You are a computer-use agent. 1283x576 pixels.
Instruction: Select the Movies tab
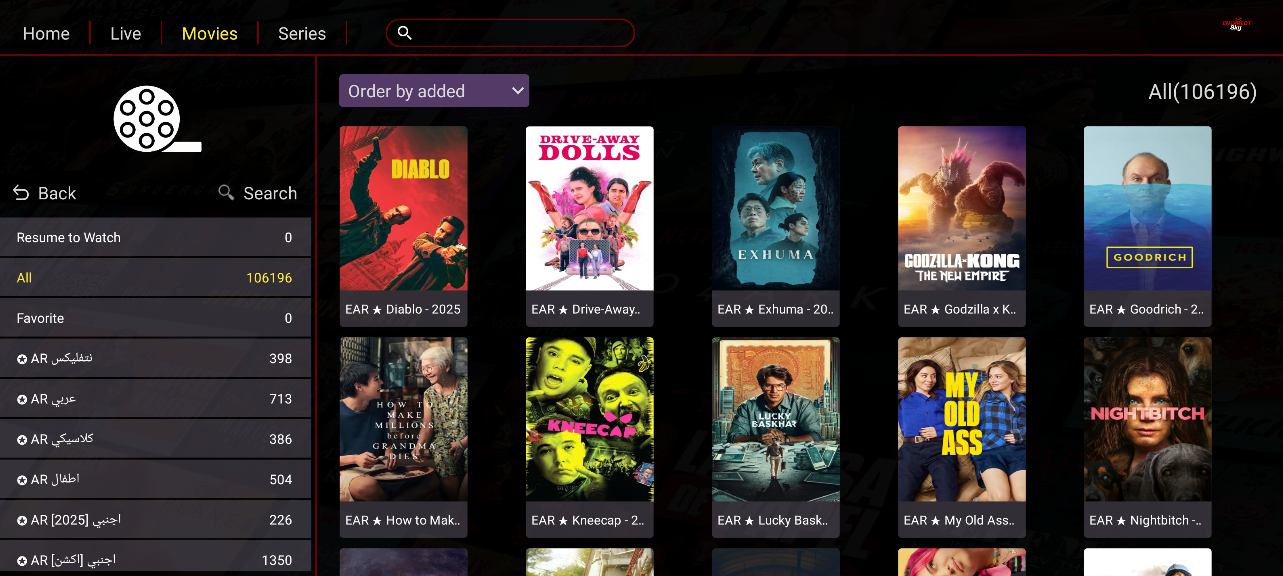pos(209,34)
